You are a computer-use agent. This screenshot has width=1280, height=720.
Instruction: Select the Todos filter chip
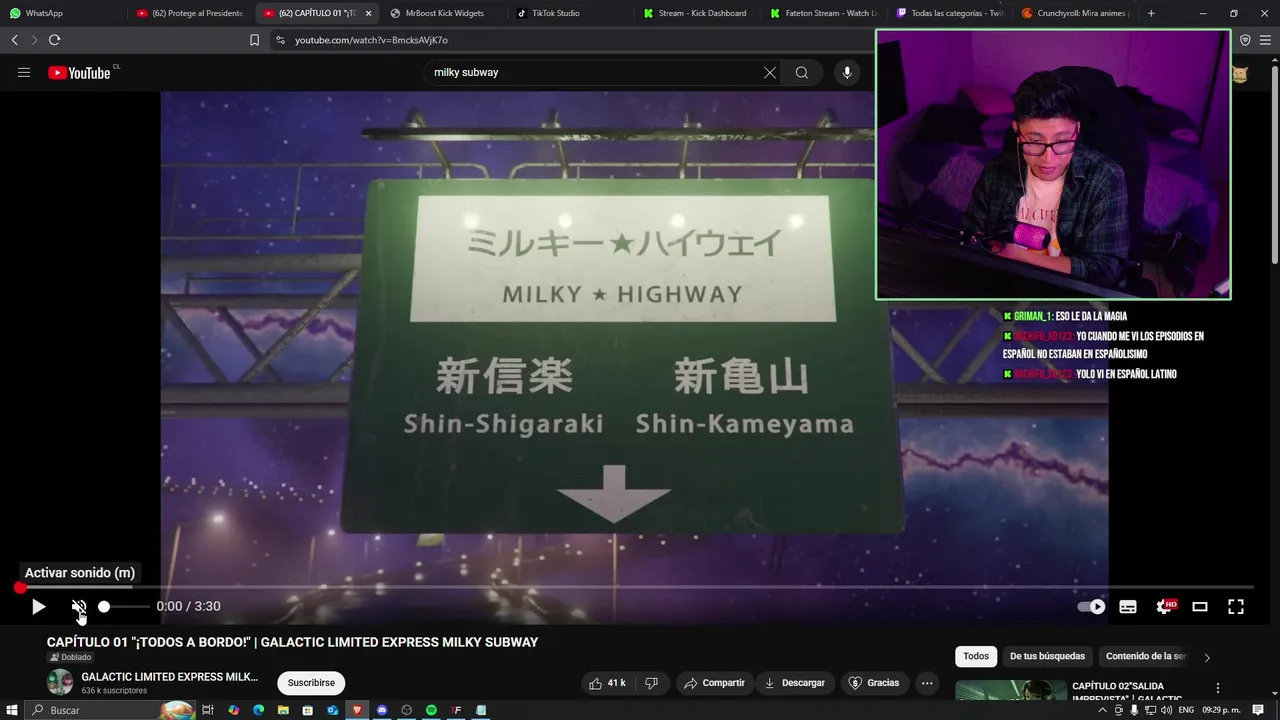(x=976, y=656)
